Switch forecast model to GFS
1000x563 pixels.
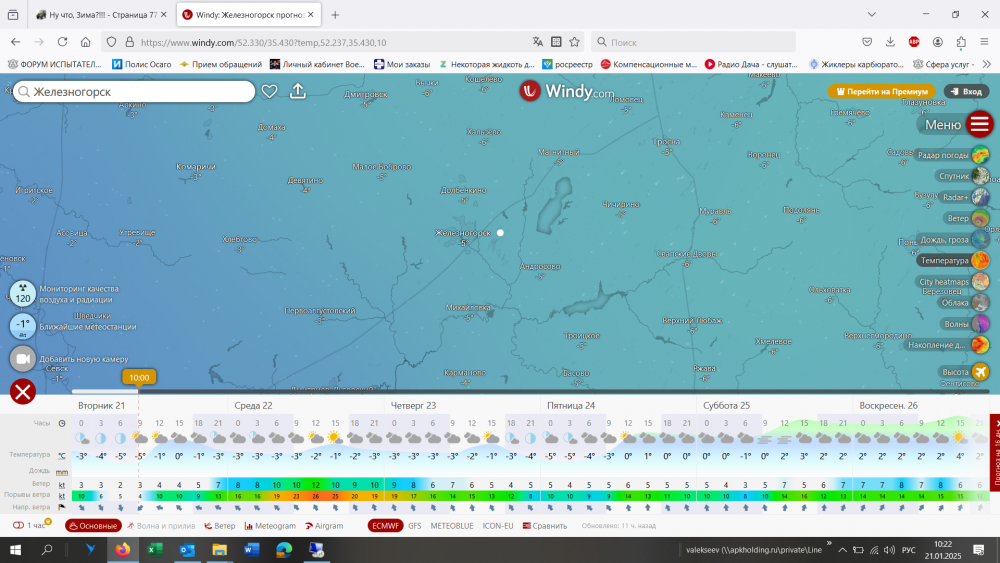tap(414, 525)
